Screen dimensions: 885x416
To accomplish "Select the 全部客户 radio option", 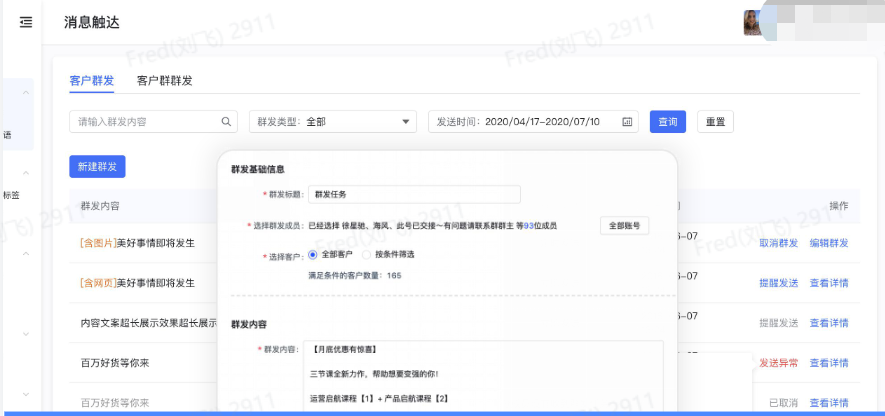I will 313,255.
